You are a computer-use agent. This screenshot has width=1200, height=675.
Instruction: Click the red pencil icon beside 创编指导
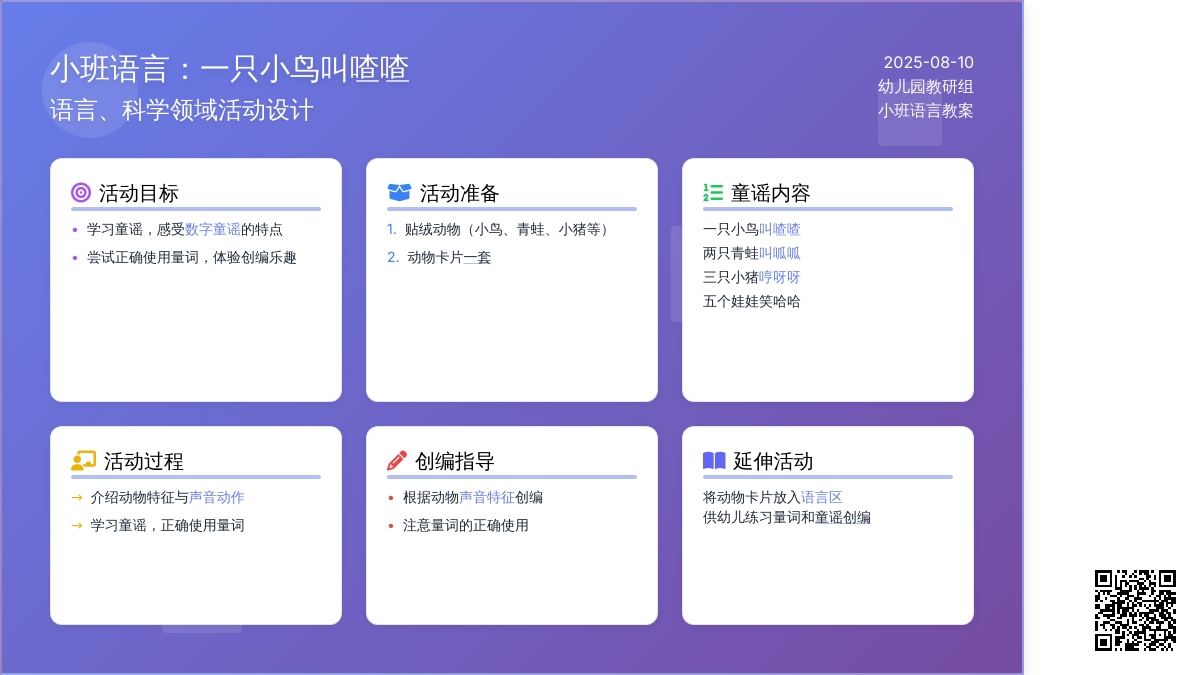397,461
